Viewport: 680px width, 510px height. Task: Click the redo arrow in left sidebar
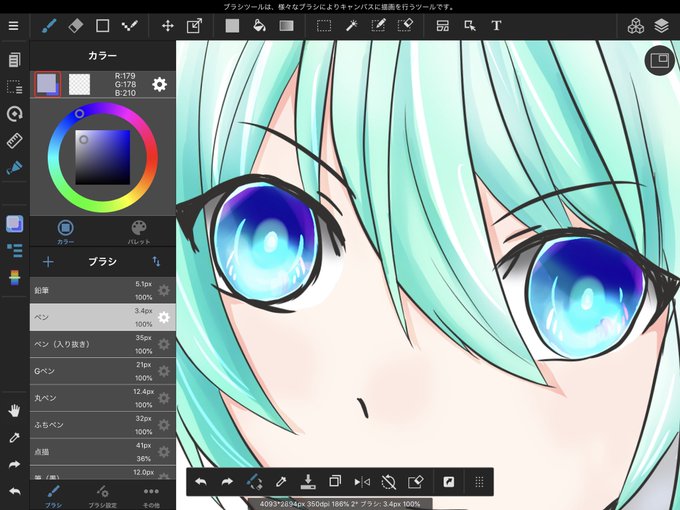[x=14, y=464]
